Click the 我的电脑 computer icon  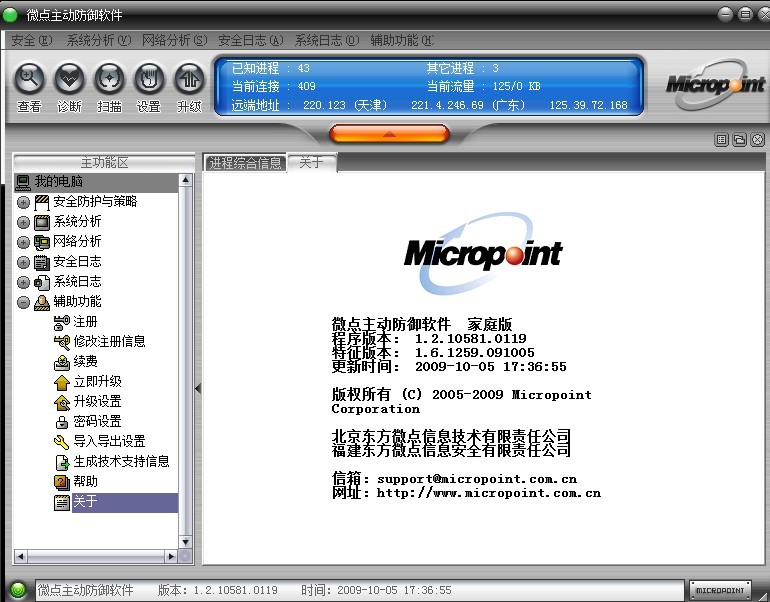point(23,182)
